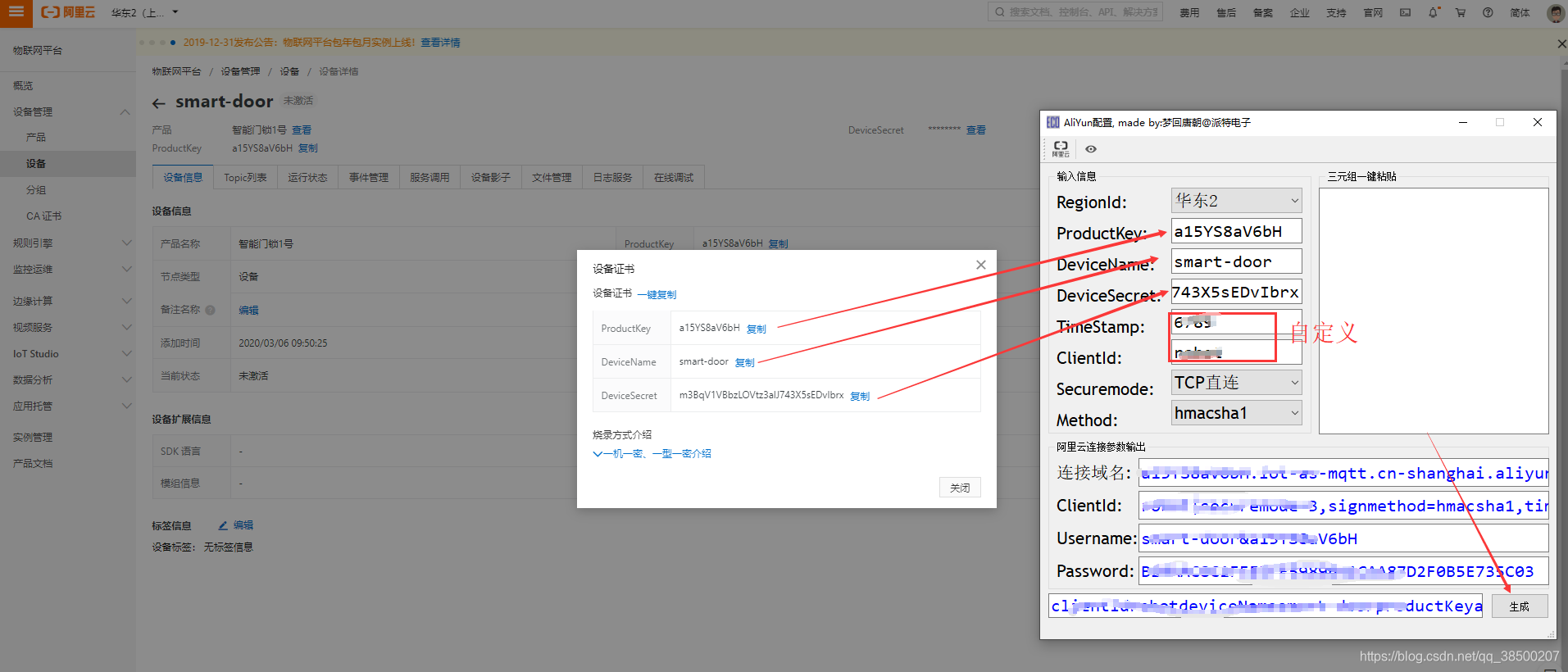This screenshot has width=1568, height=672.
Task: Expand IoT Studio in sidebar
Action: point(126,353)
